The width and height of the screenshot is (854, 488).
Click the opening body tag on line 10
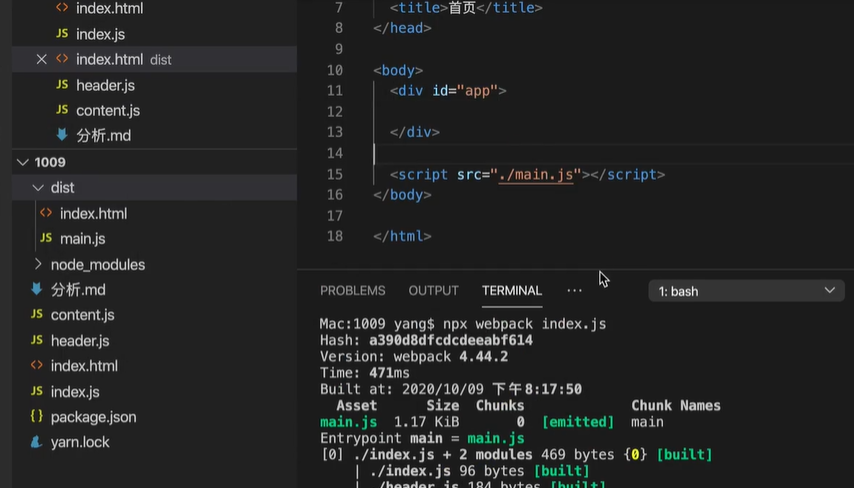pos(398,71)
